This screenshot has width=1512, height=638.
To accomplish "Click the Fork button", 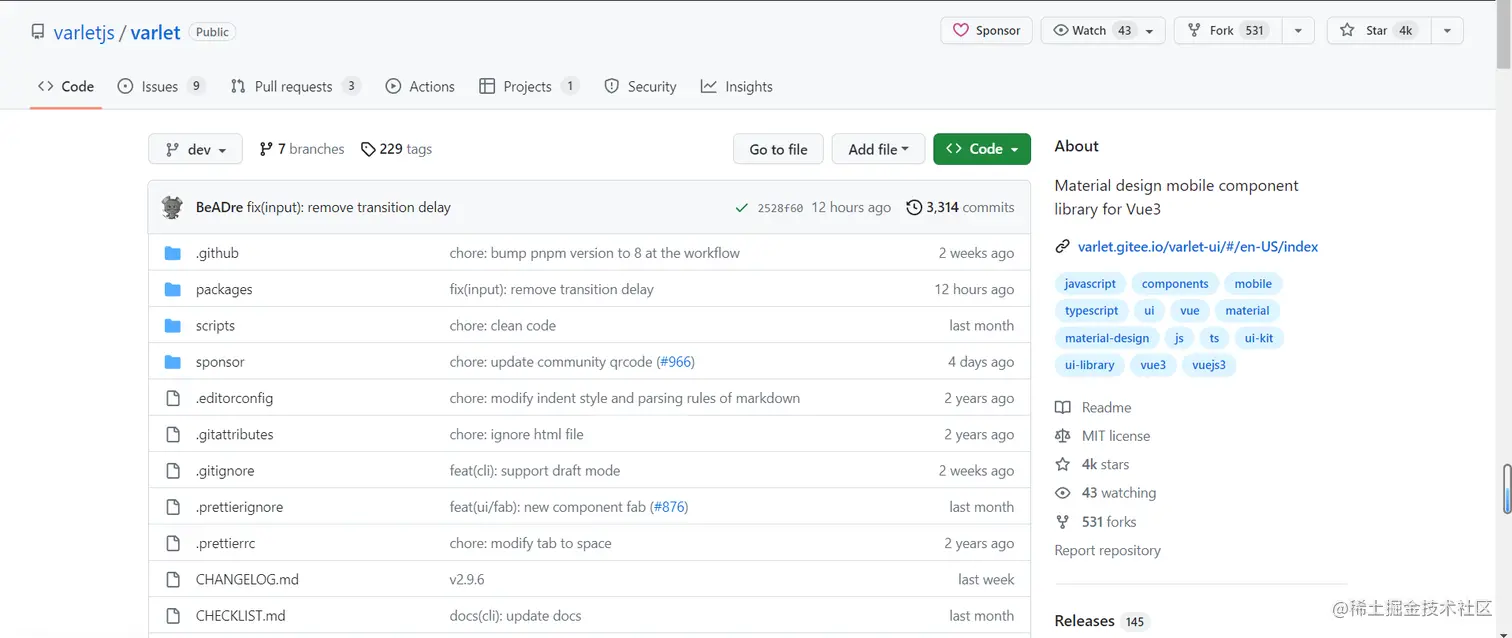I will [1227, 31].
